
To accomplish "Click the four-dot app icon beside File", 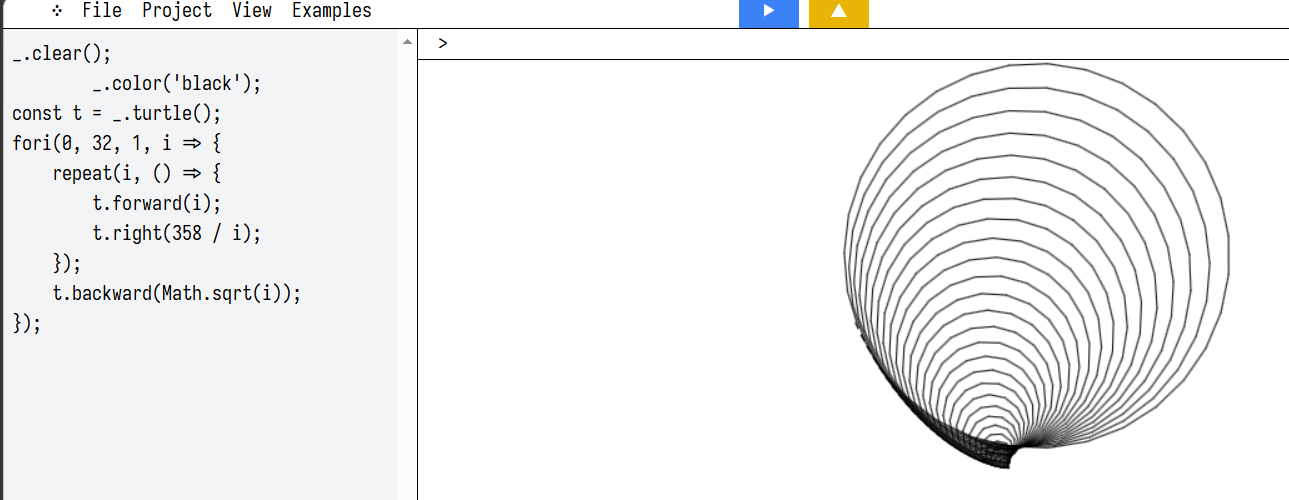I will pos(58,11).
